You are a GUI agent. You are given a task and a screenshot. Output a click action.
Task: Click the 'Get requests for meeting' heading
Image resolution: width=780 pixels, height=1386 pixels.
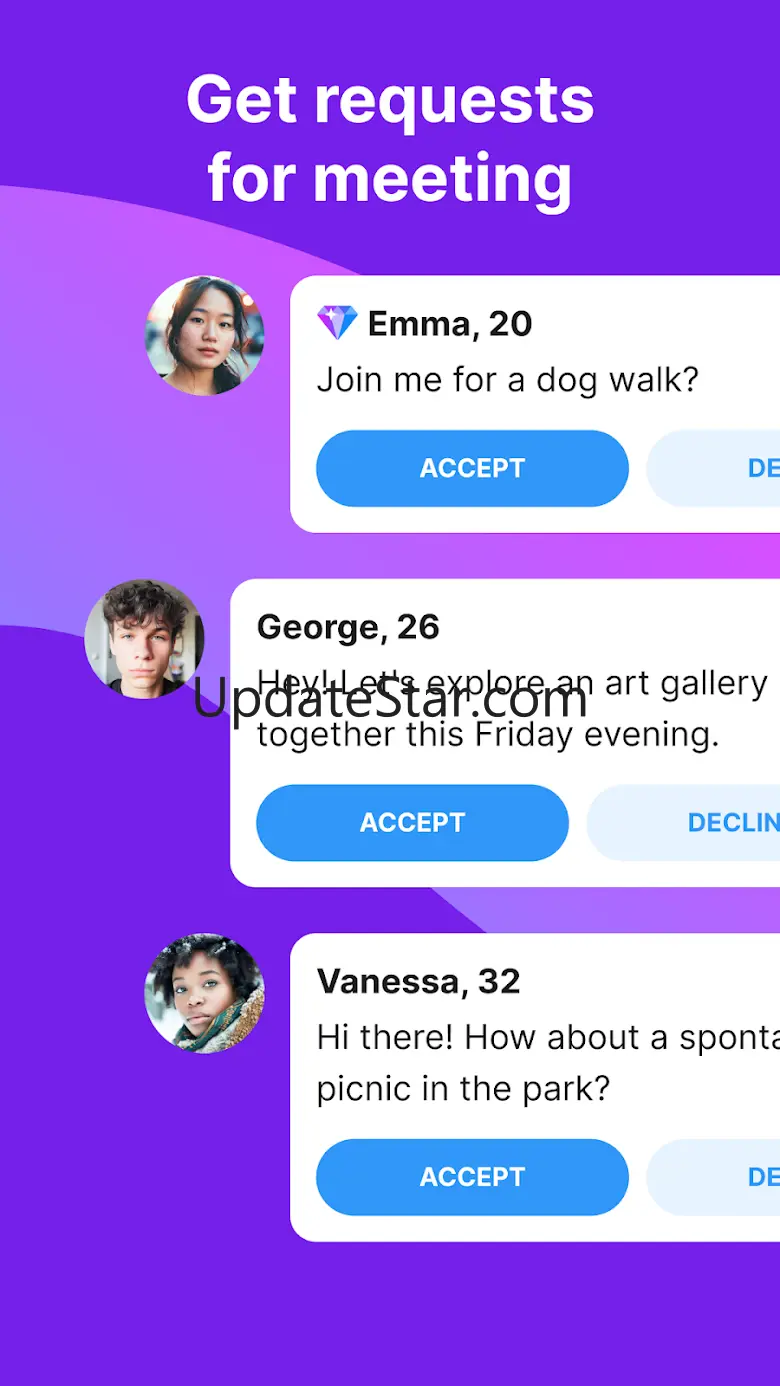pyautogui.click(x=390, y=139)
